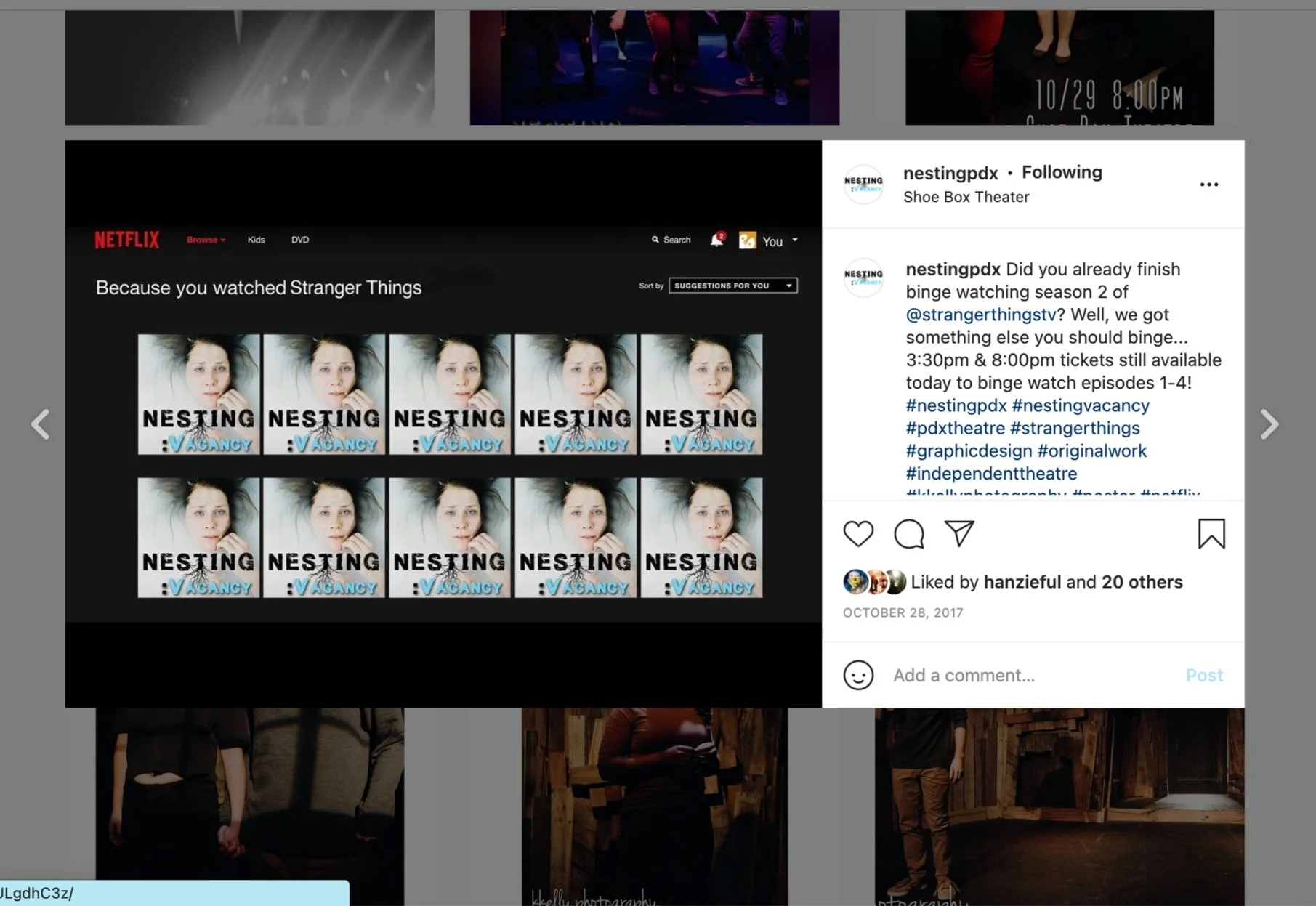Open the three-dot post options menu
Viewport: 1316px width, 906px height.
tap(1209, 185)
